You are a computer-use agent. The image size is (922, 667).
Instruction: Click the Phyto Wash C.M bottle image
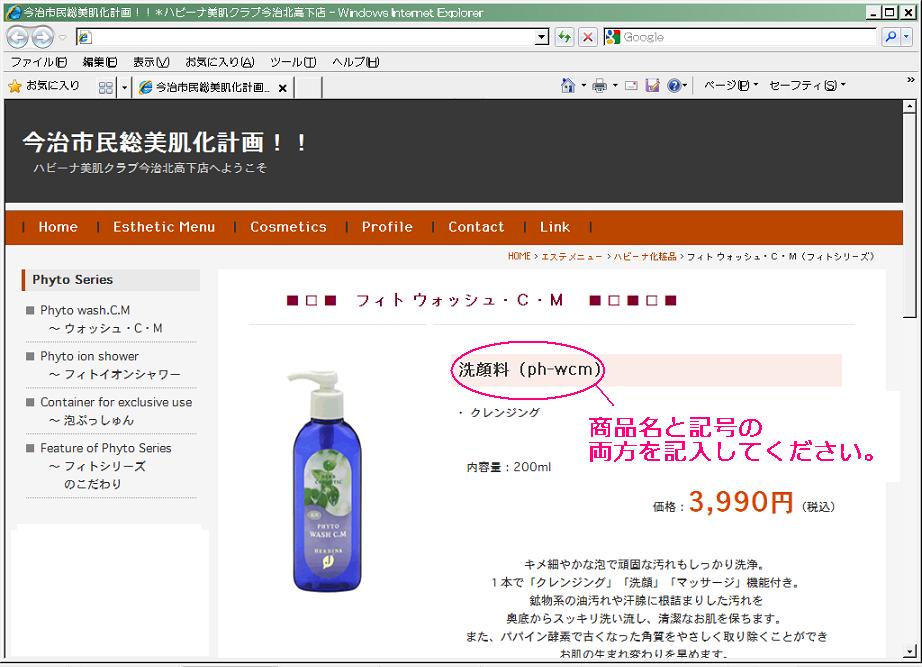[x=326, y=481]
